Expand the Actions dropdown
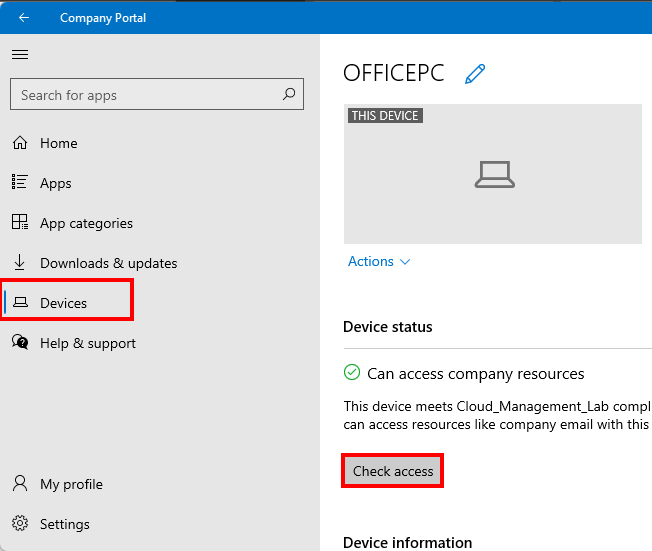 pyautogui.click(x=379, y=261)
